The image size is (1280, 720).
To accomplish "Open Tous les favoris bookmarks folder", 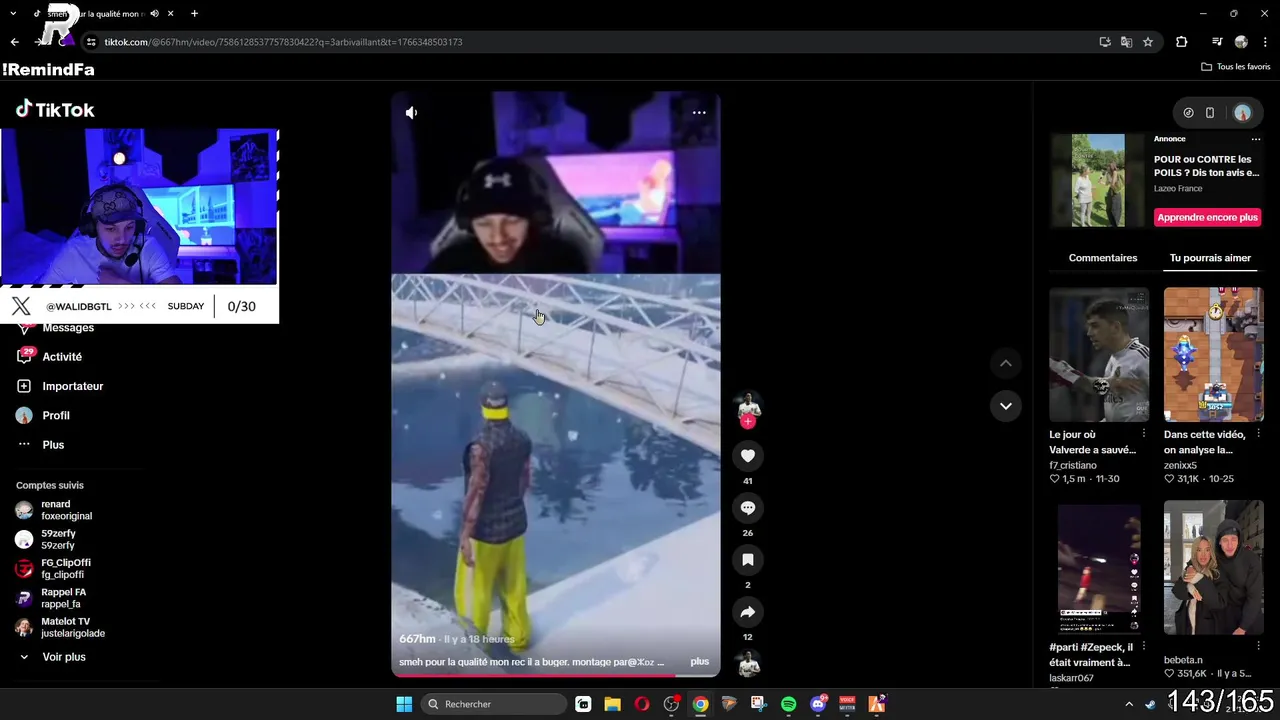I will click(x=1236, y=67).
